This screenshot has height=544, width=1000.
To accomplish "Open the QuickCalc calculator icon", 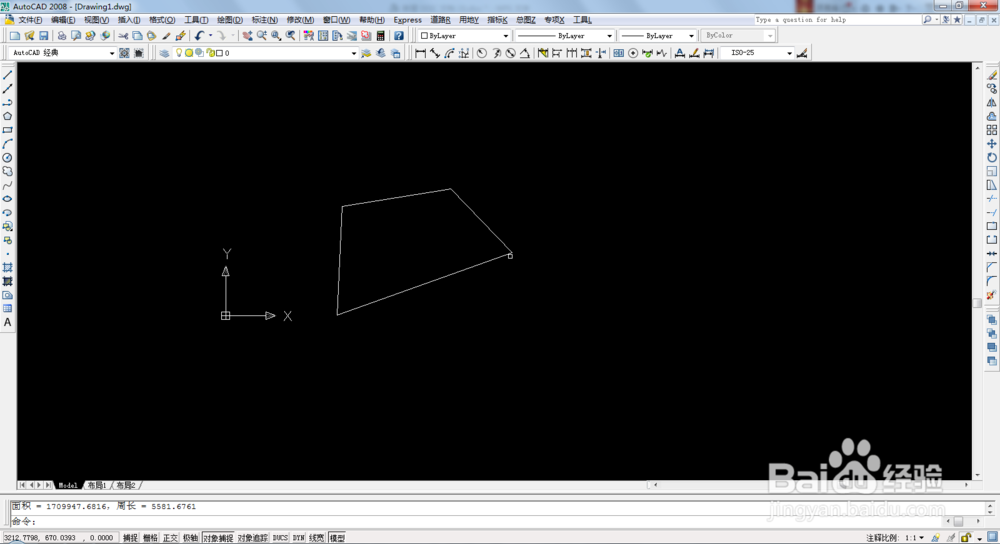I will pyautogui.click(x=381, y=36).
